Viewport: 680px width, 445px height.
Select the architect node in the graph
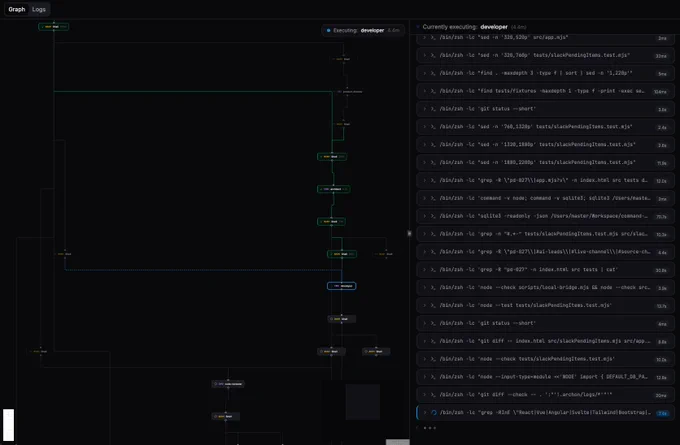click(333, 189)
